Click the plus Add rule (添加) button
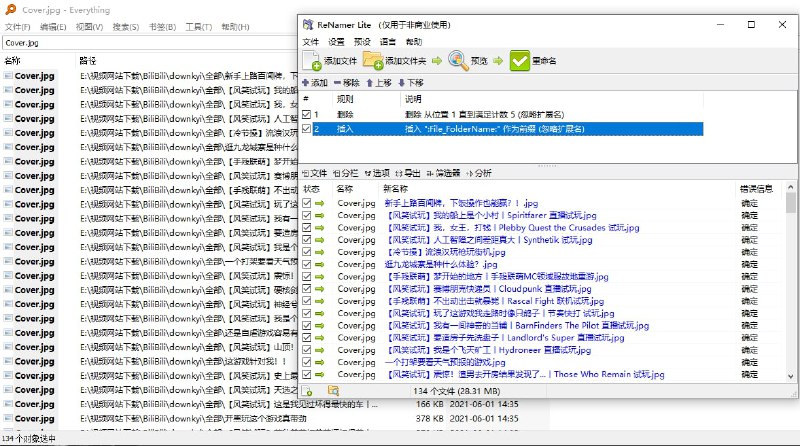Viewport: 800px width, 446px height. pos(315,83)
